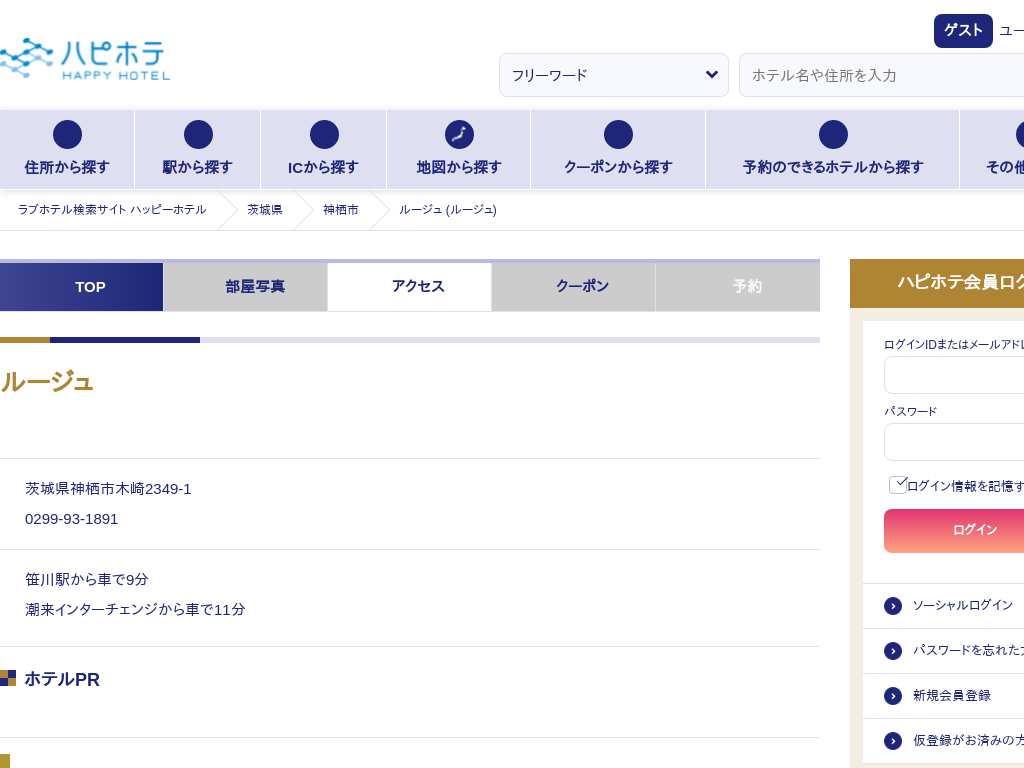Click the arrow icon beside ソーシャルログイン
This screenshot has width=1024, height=768.
(893, 606)
